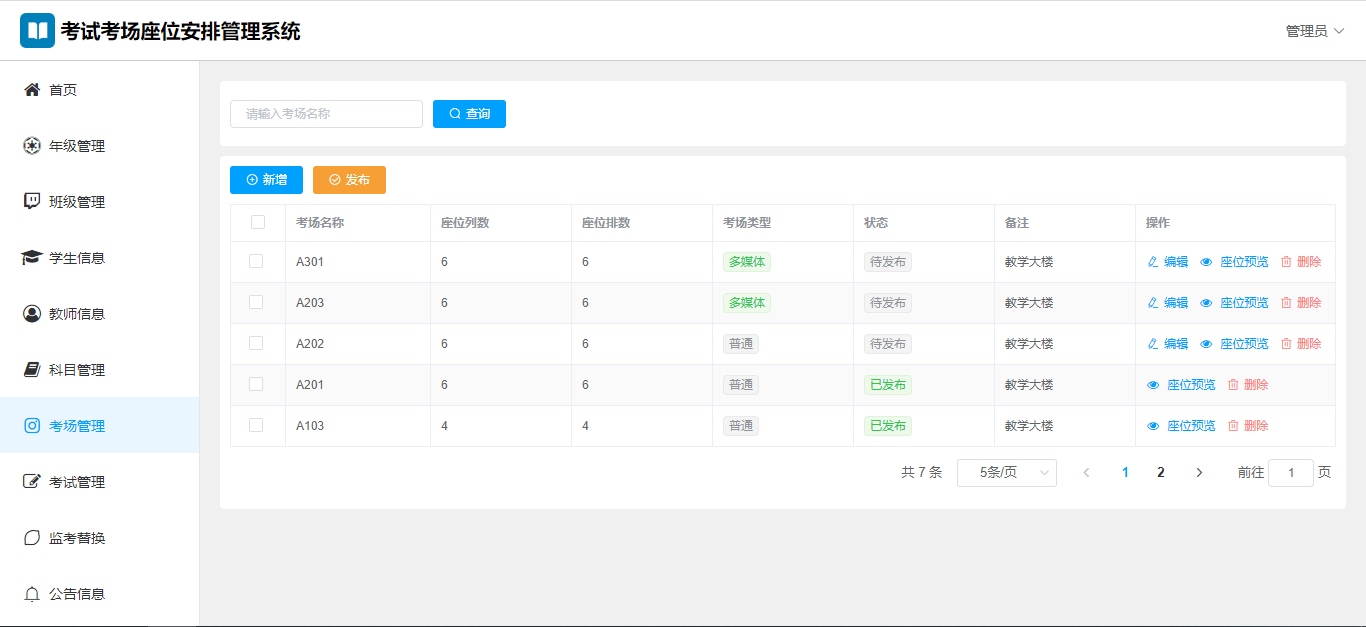Click the book icon for 科目管理
The height and width of the screenshot is (627, 1366).
click(x=32, y=370)
